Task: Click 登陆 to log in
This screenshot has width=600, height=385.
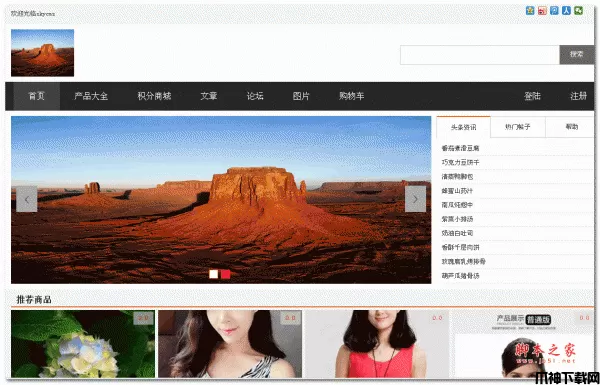Action: click(x=532, y=96)
